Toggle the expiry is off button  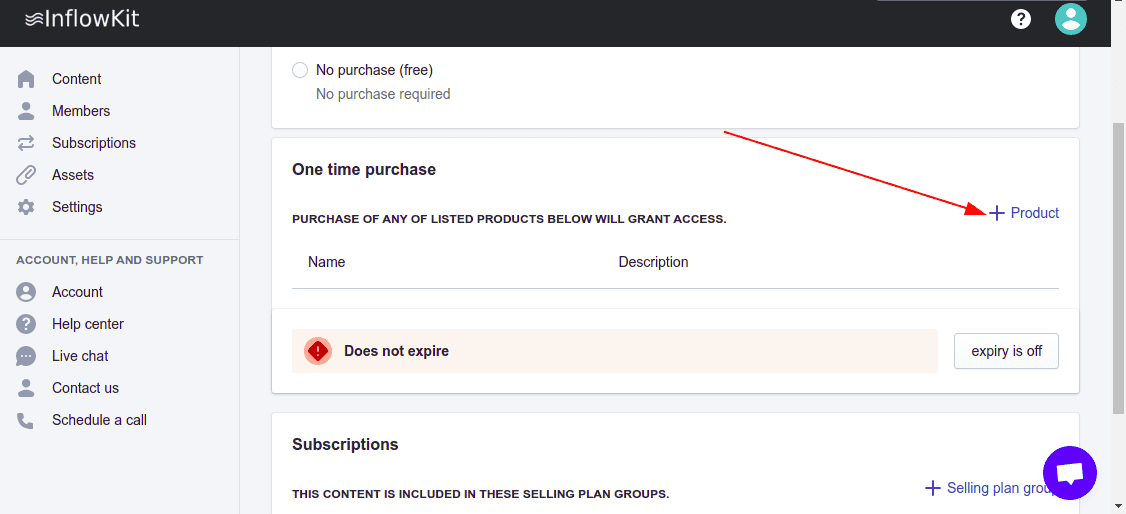click(x=1006, y=351)
